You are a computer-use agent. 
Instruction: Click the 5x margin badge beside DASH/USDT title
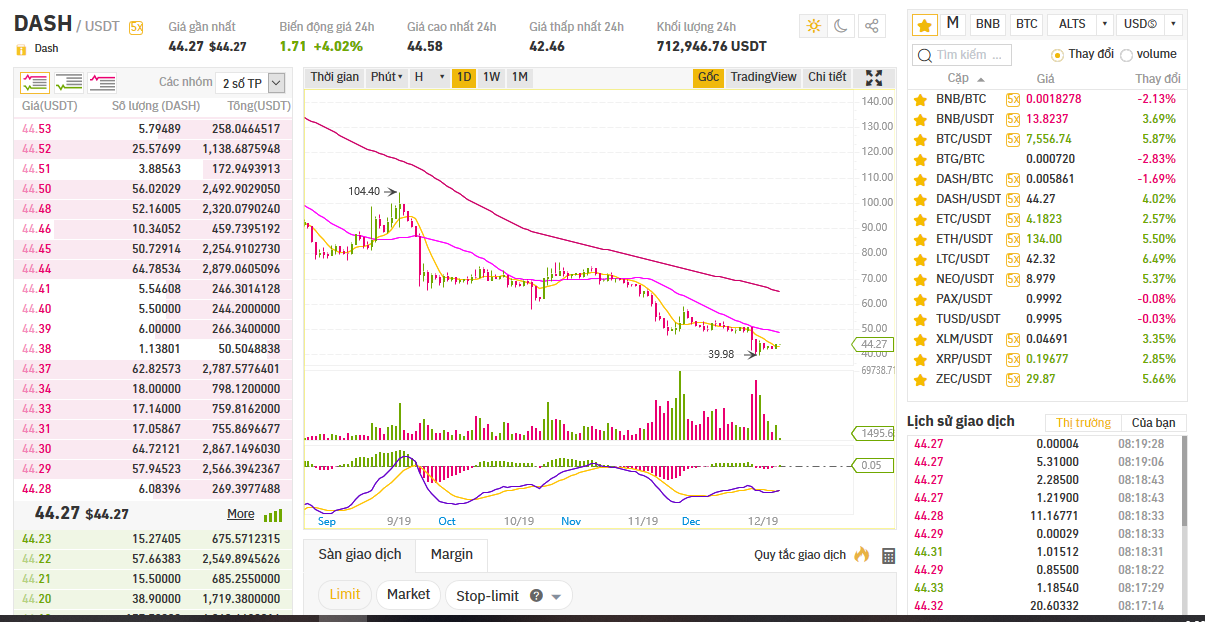pos(137,28)
